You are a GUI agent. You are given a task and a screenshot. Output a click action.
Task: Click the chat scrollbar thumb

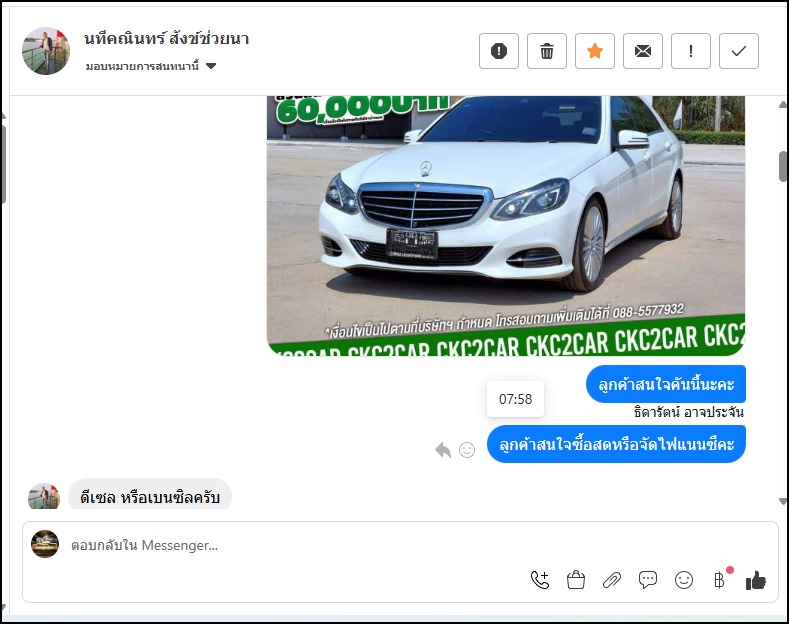coord(783,166)
